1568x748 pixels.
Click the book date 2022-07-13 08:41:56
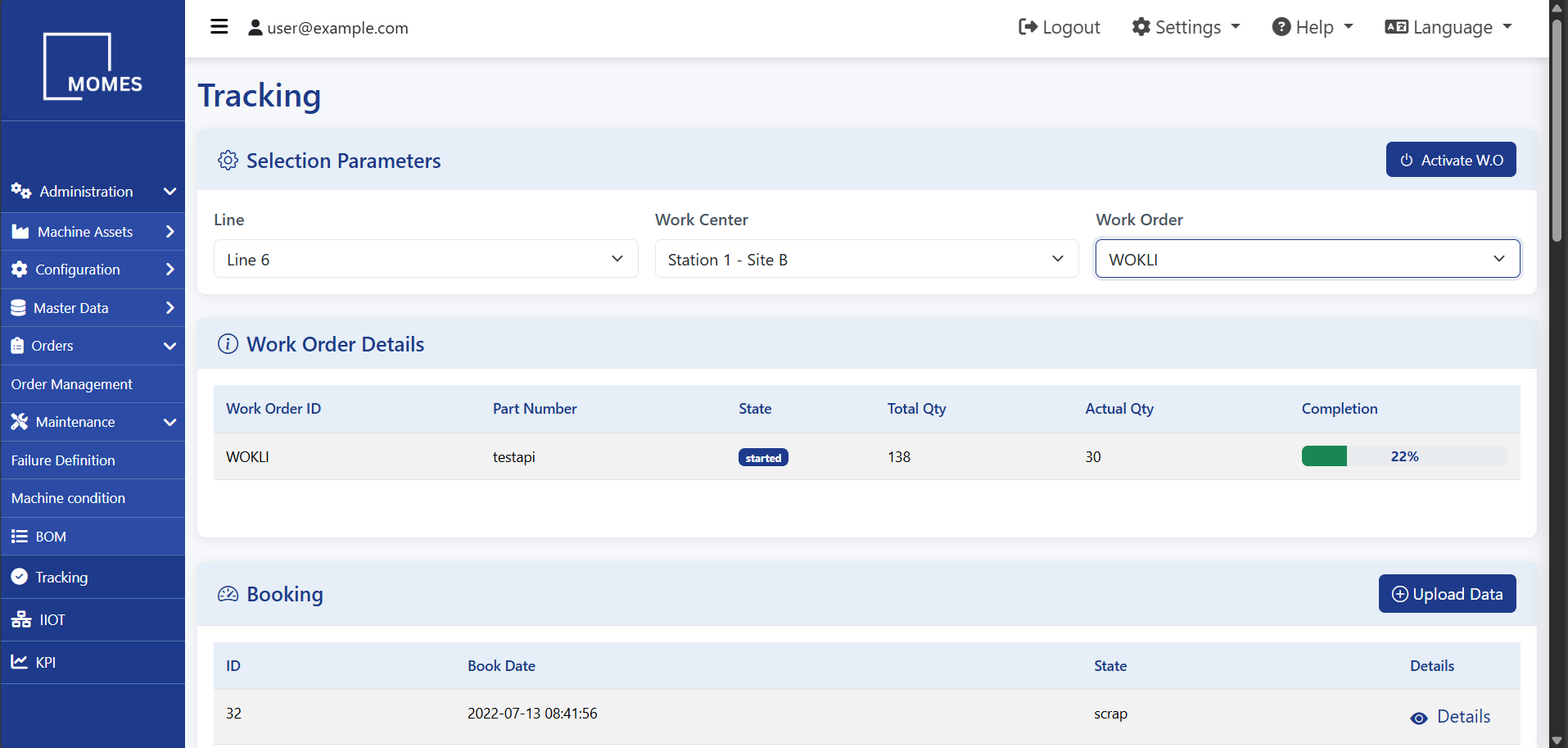coord(532,714)
